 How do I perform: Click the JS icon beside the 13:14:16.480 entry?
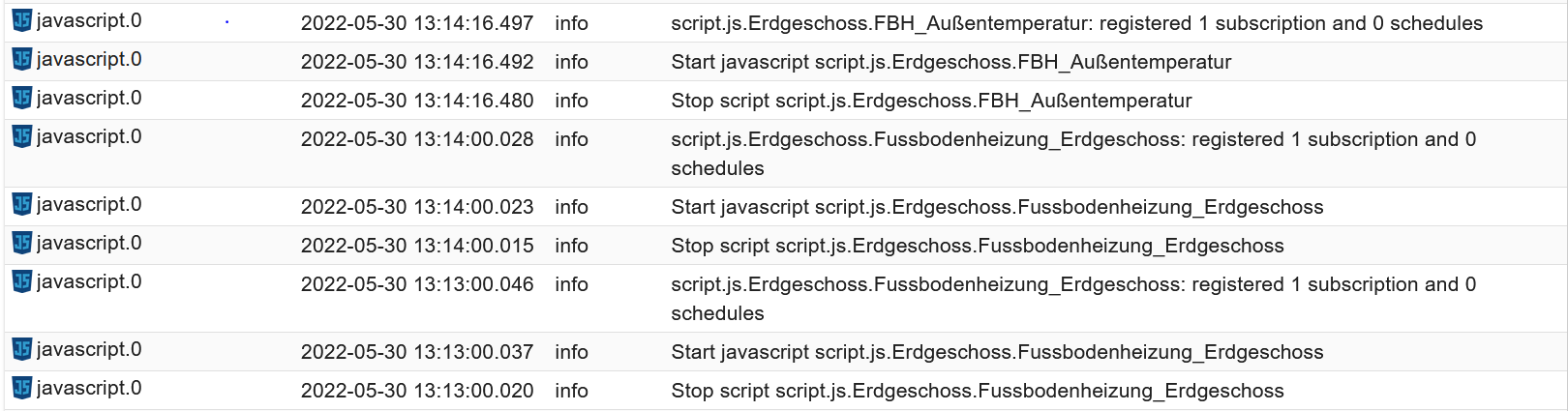click(x=22, y=98)
